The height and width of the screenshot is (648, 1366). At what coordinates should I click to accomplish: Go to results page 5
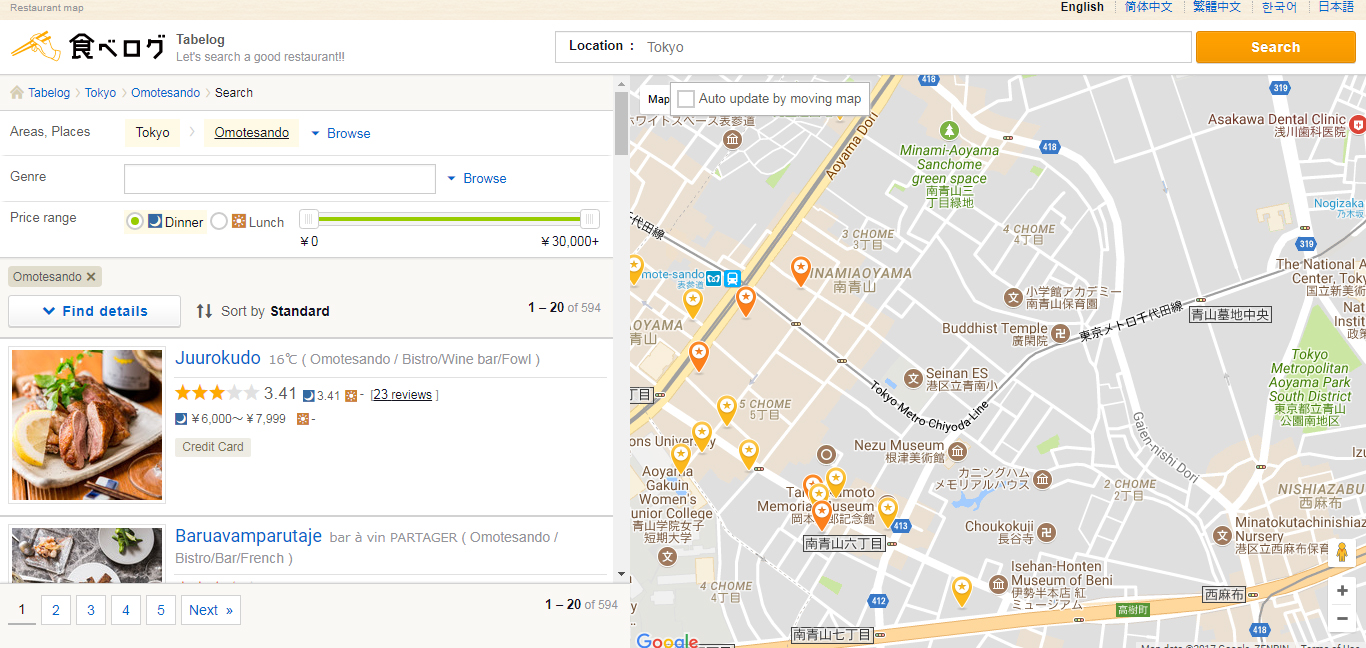tap(161, 610)
